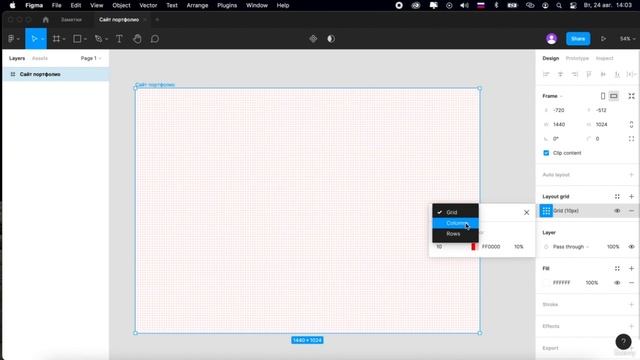640x360 pixels.
Task: Click the Present play icon
Action: (603, 39)
